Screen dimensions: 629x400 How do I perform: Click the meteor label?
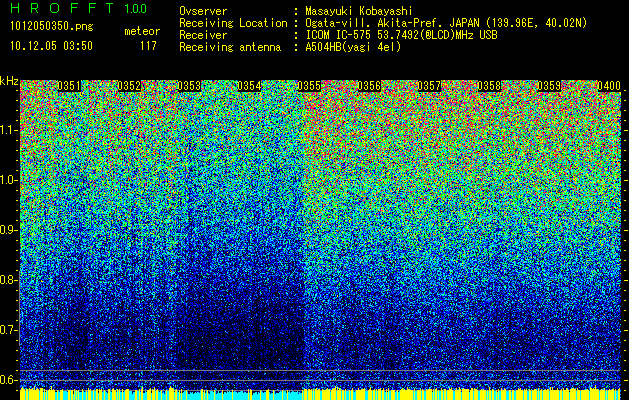pos(142,31)
